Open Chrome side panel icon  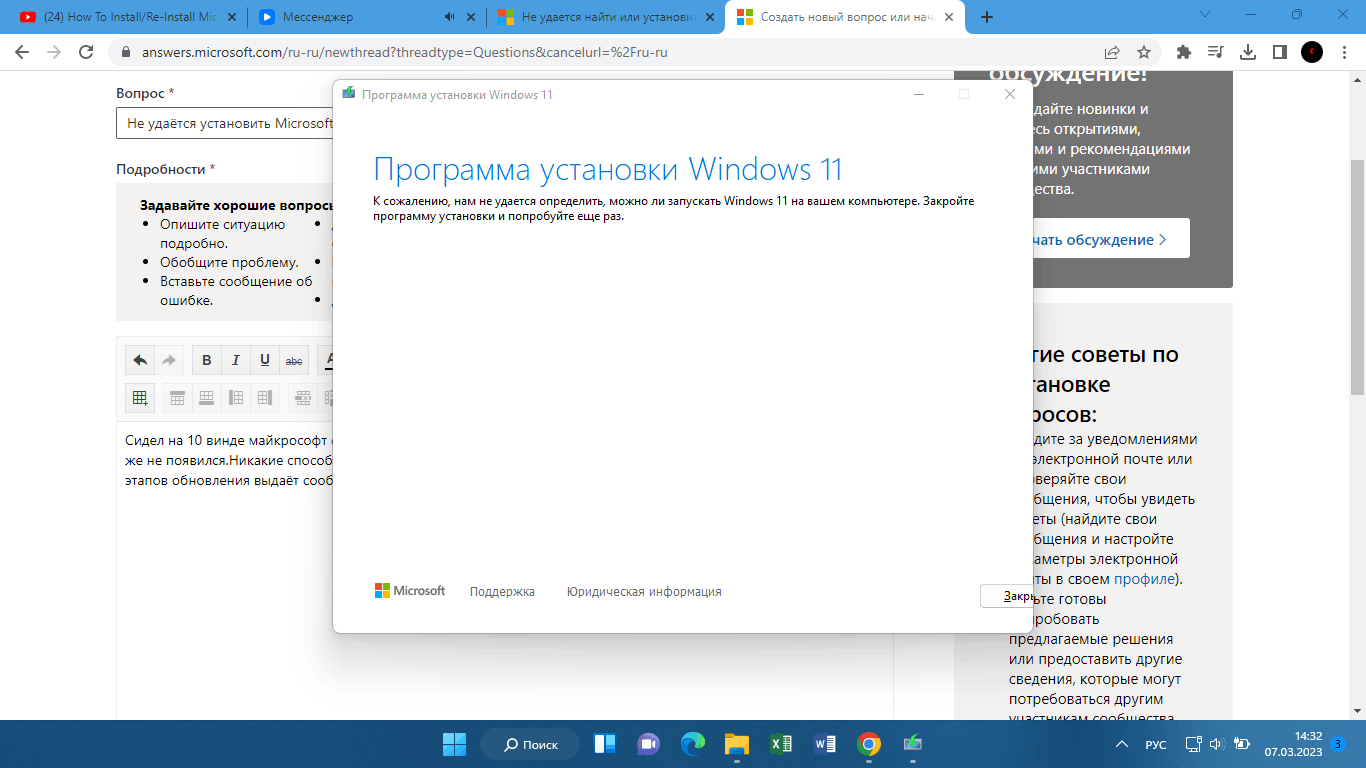[1280, 52]
